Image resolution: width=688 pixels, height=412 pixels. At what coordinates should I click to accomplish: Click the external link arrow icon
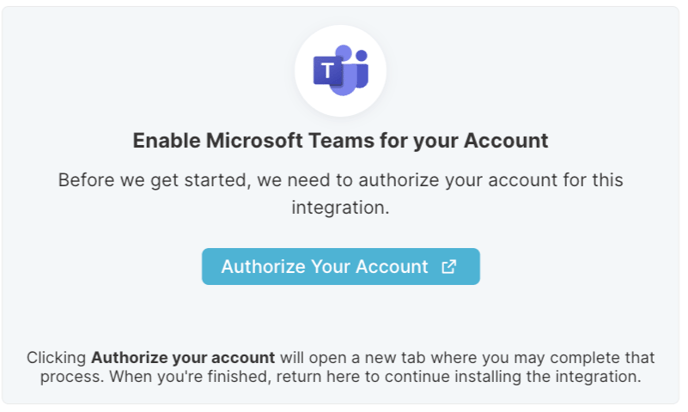(x=448, y=266)
